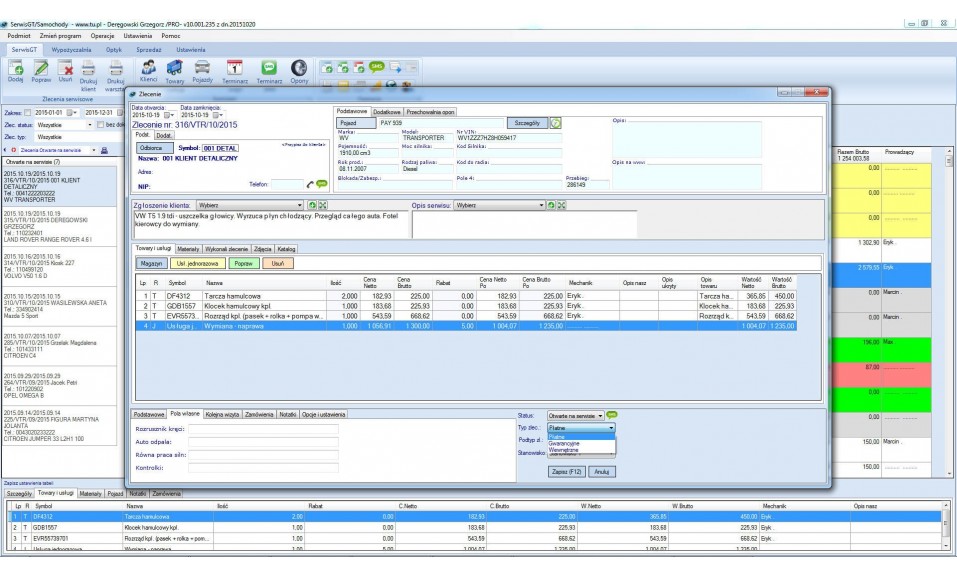Screen dimensions: 957x577
Task: Click the orange-colored Usuń item button
Action: click(278, 263)
